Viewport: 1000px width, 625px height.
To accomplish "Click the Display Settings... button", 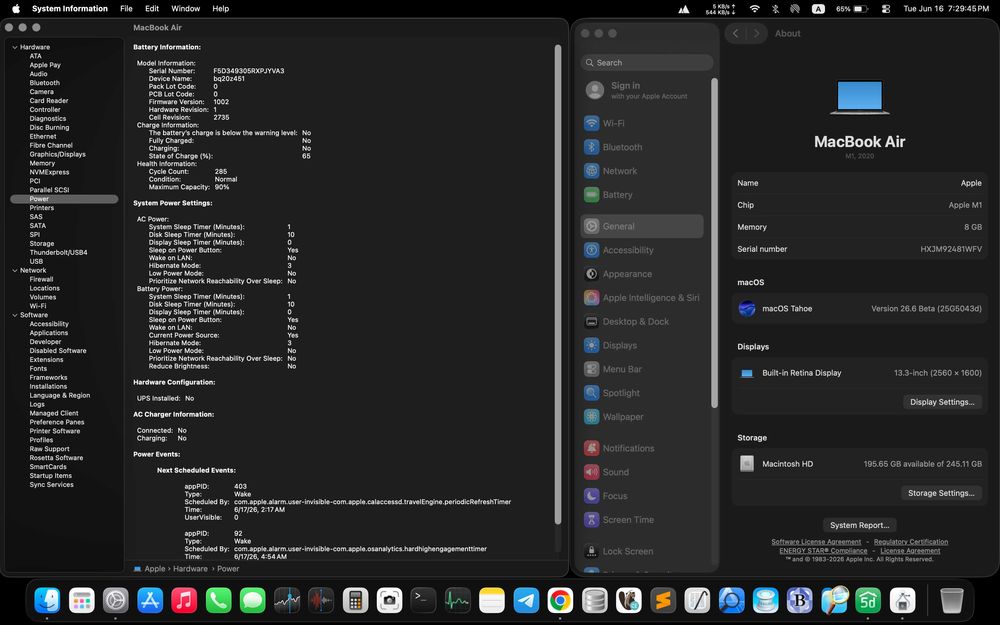I will (x=942, y=402).
